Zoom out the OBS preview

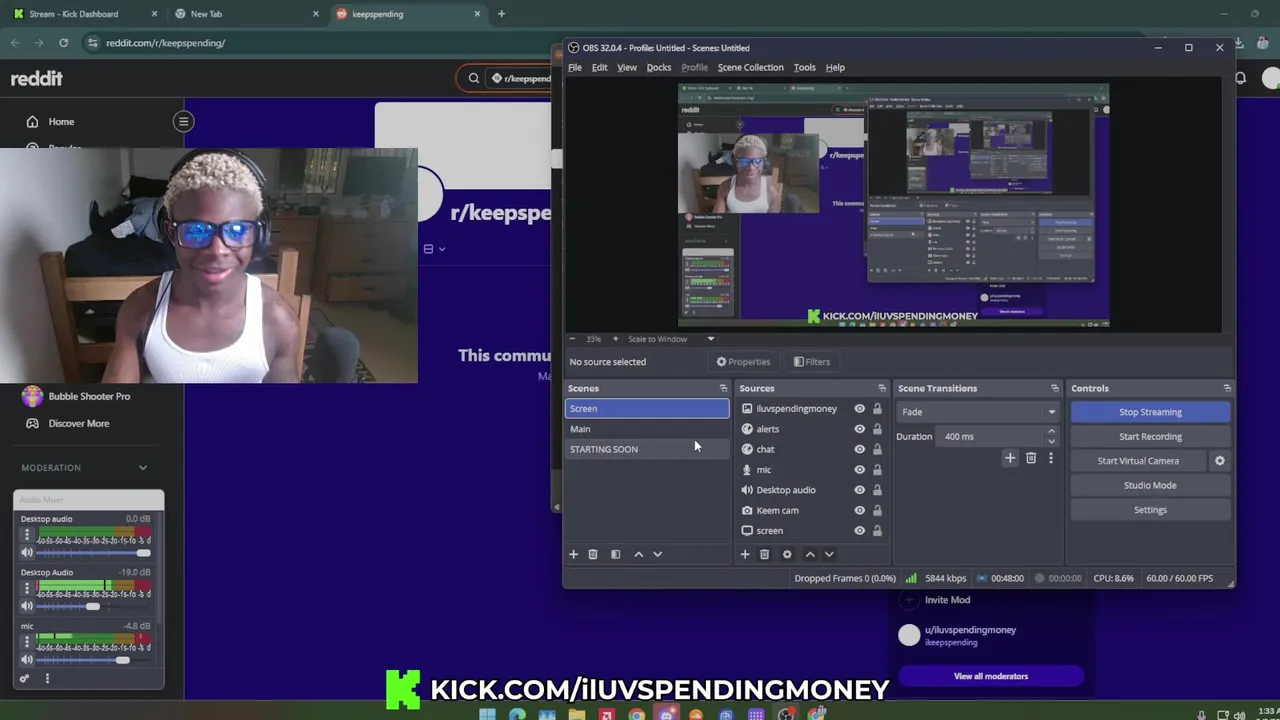pyautogui.click(x=572, y=339)
